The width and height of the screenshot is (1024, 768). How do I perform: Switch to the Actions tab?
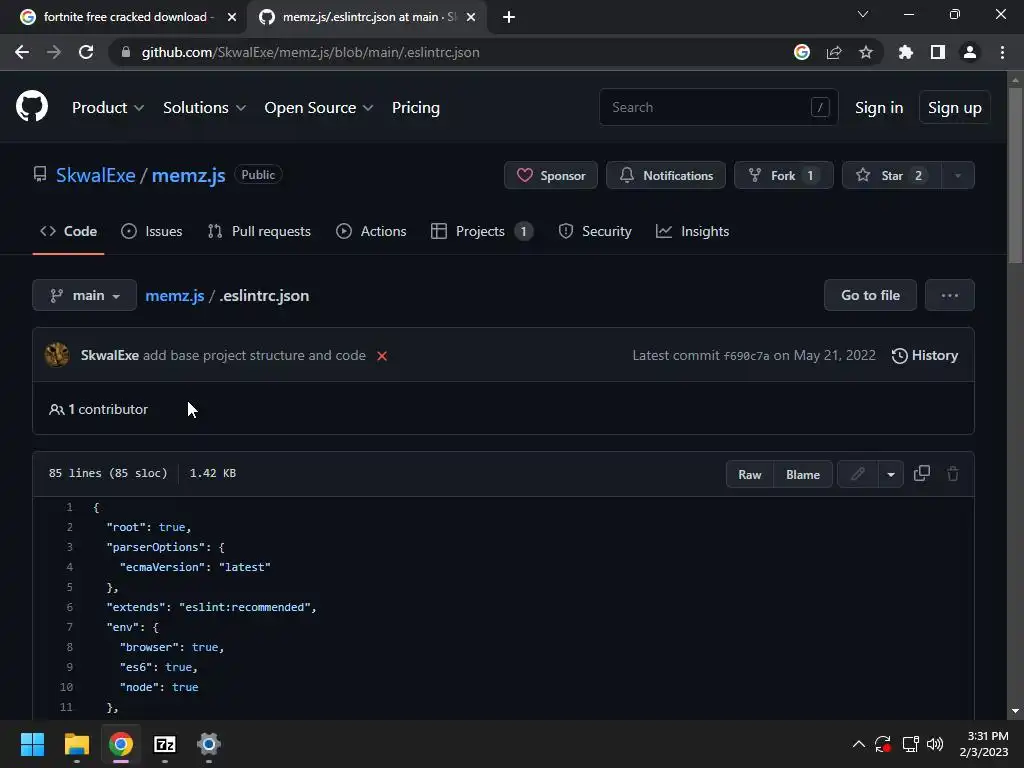[371, 231]
